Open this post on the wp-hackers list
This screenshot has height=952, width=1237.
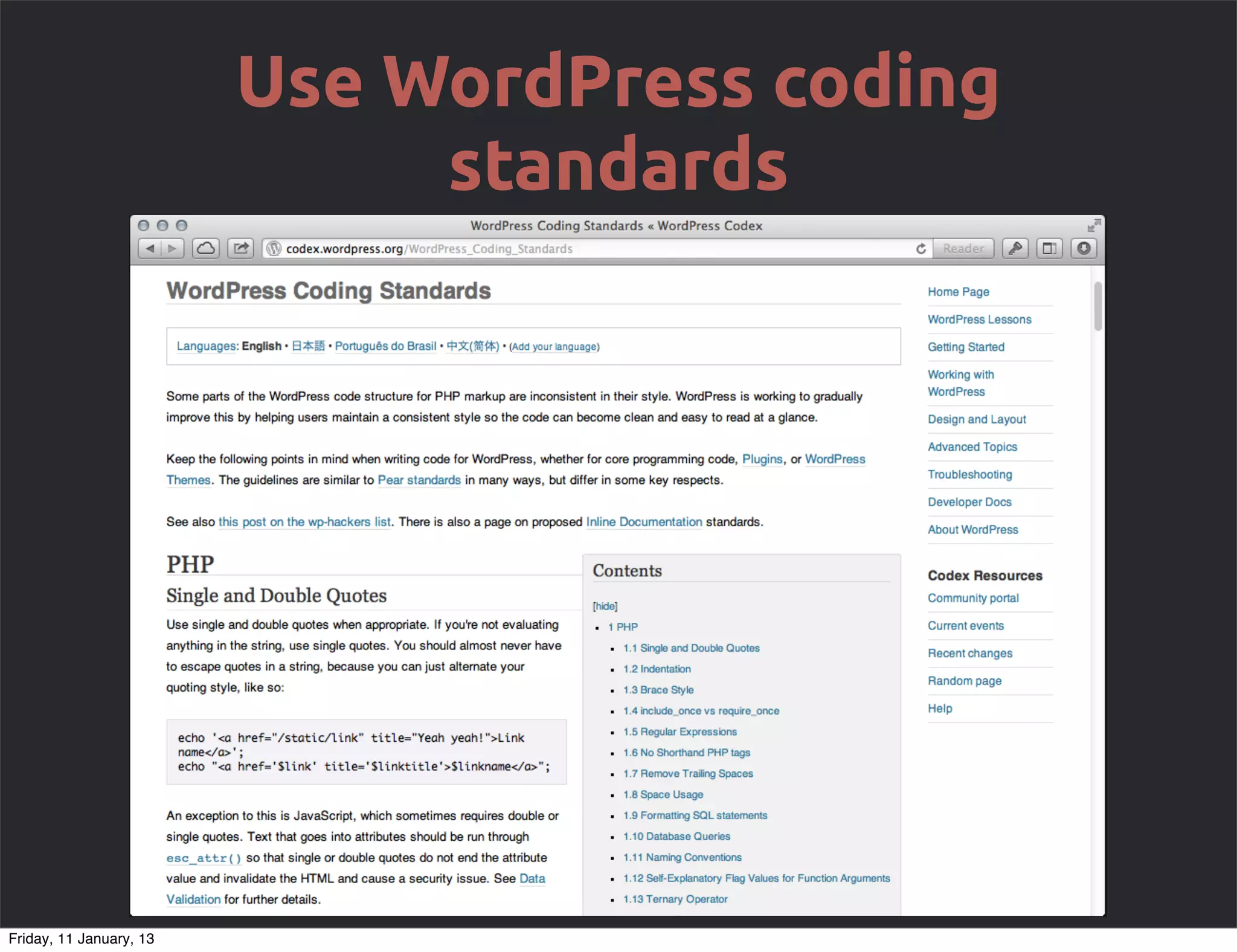click(x=304, y=522)
